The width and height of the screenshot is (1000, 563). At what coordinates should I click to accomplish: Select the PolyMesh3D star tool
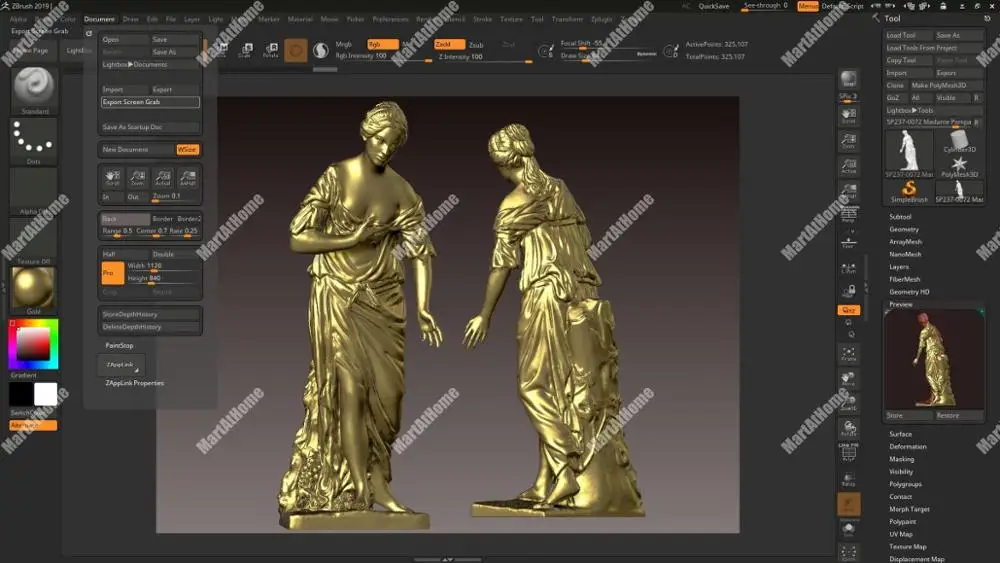(x=959, y=166)
